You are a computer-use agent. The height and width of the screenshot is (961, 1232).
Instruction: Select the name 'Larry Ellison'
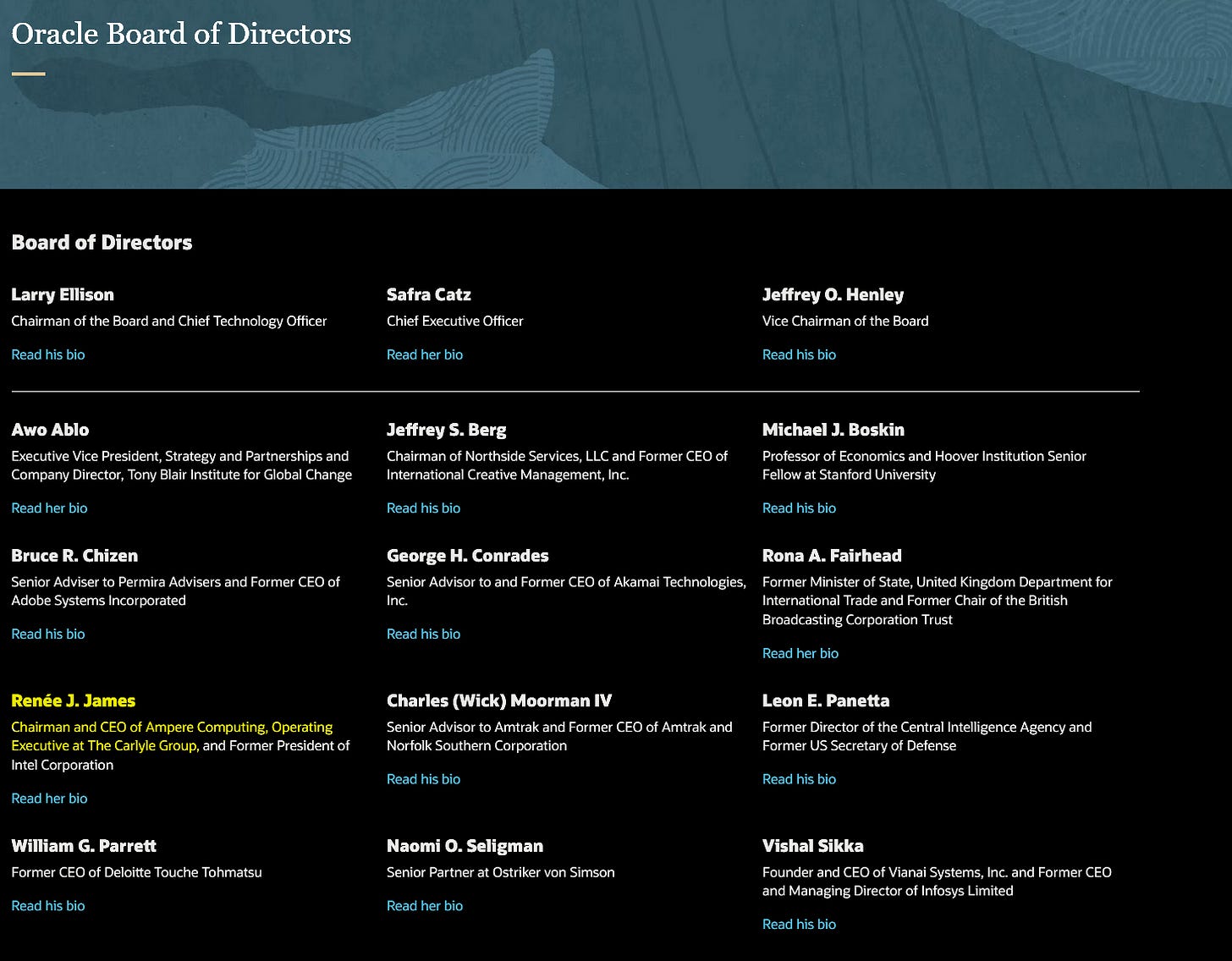click(63, 294)
